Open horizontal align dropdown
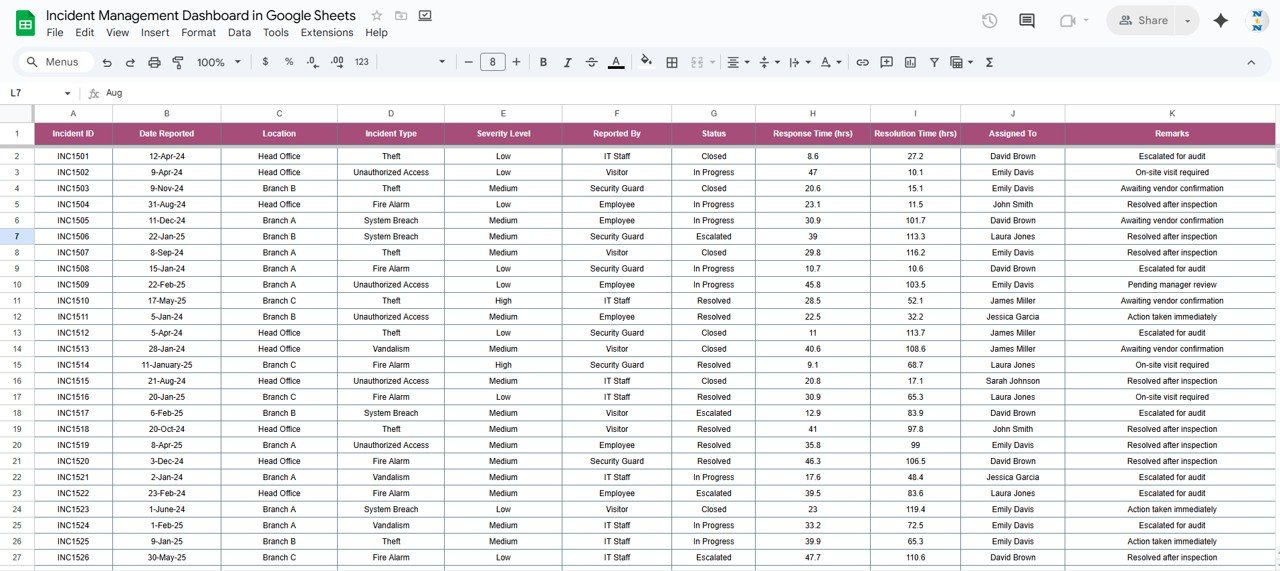The width and height of the screenshot is (1280, 571). point(737,62)
